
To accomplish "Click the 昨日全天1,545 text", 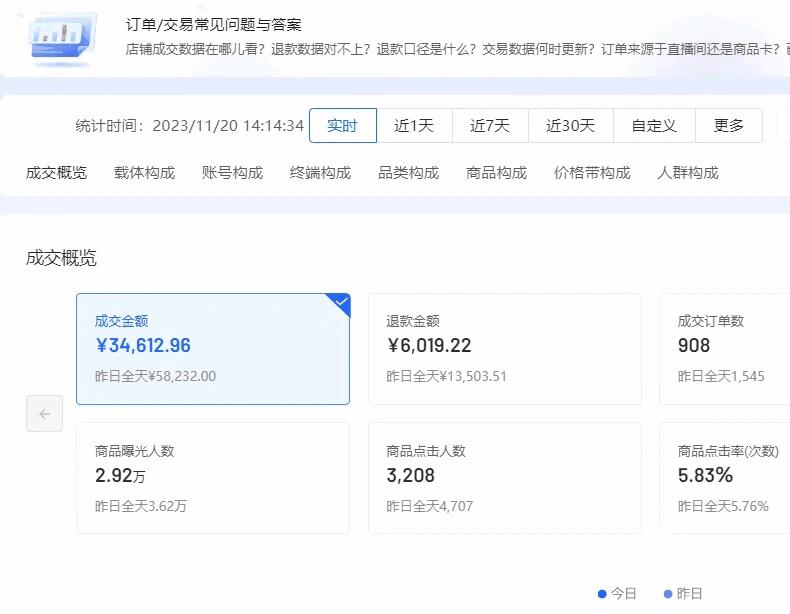I will (721, 376).
